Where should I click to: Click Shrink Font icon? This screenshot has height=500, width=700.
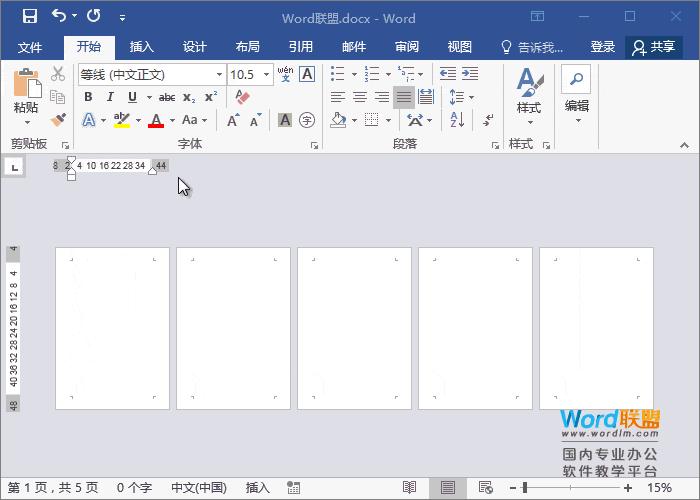point(255,120)
